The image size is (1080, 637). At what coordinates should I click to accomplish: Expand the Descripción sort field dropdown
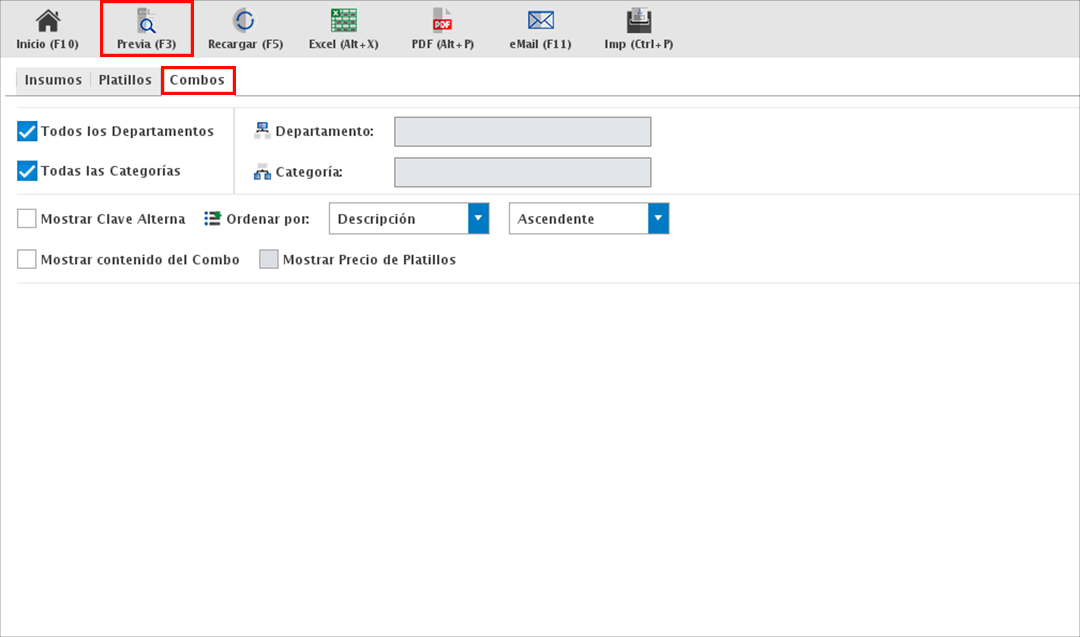coord(478,219)
